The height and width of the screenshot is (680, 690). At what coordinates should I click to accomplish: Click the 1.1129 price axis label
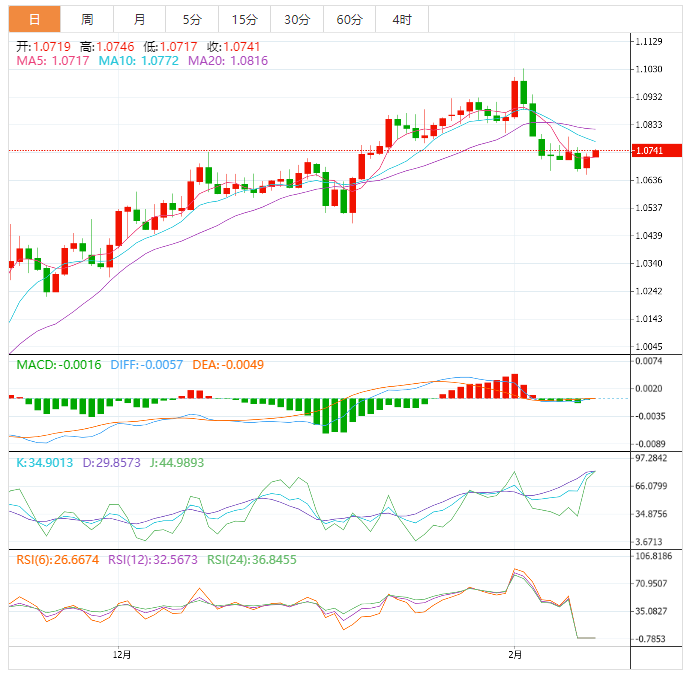649,42
